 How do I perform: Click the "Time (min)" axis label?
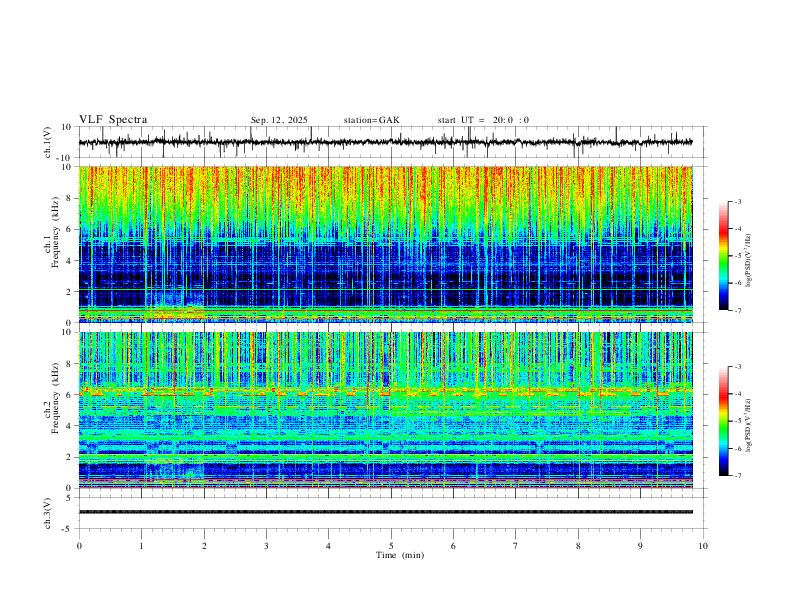(400, 555)
